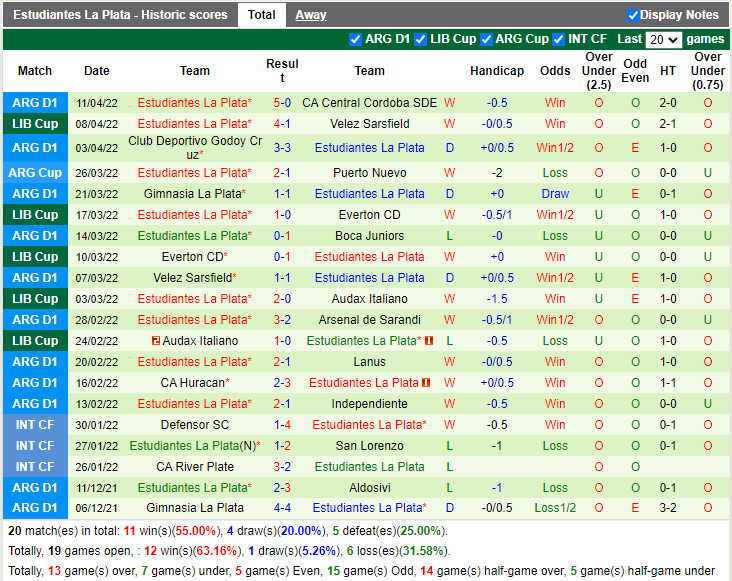The height and width of the screenshot is (581, 732).
Task: Select the Total tab
Action: click(262, 15)
